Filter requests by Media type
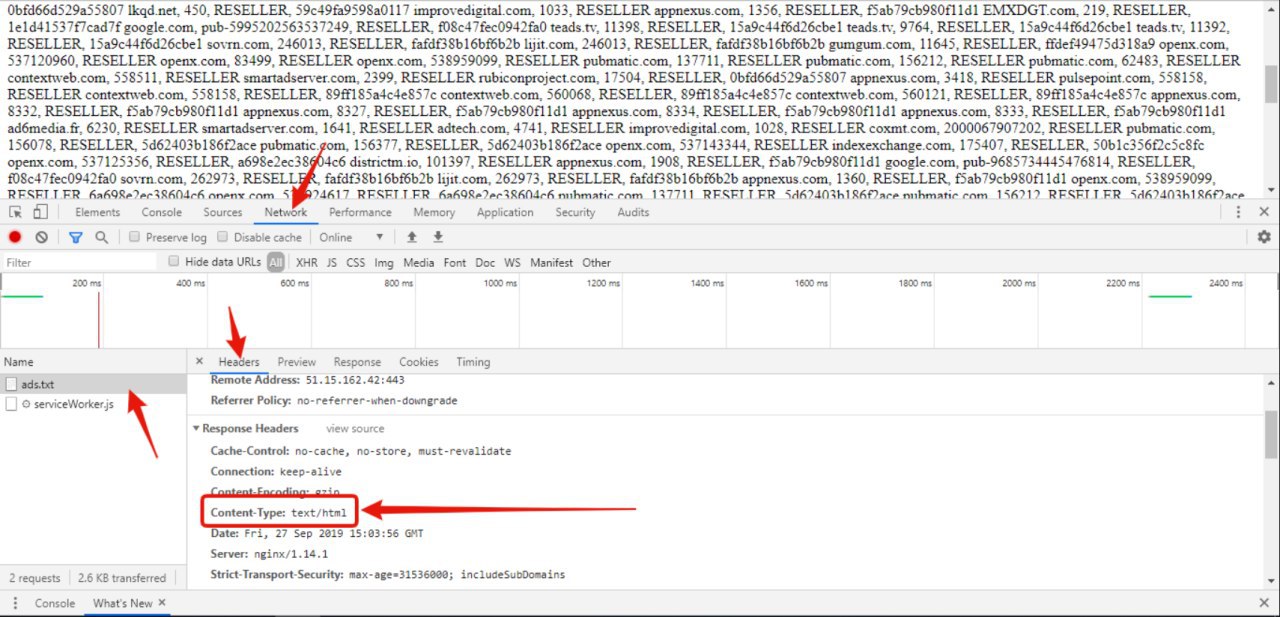Screen dimensions: 1280x617 pyautogui.click(x=419, y=263)
